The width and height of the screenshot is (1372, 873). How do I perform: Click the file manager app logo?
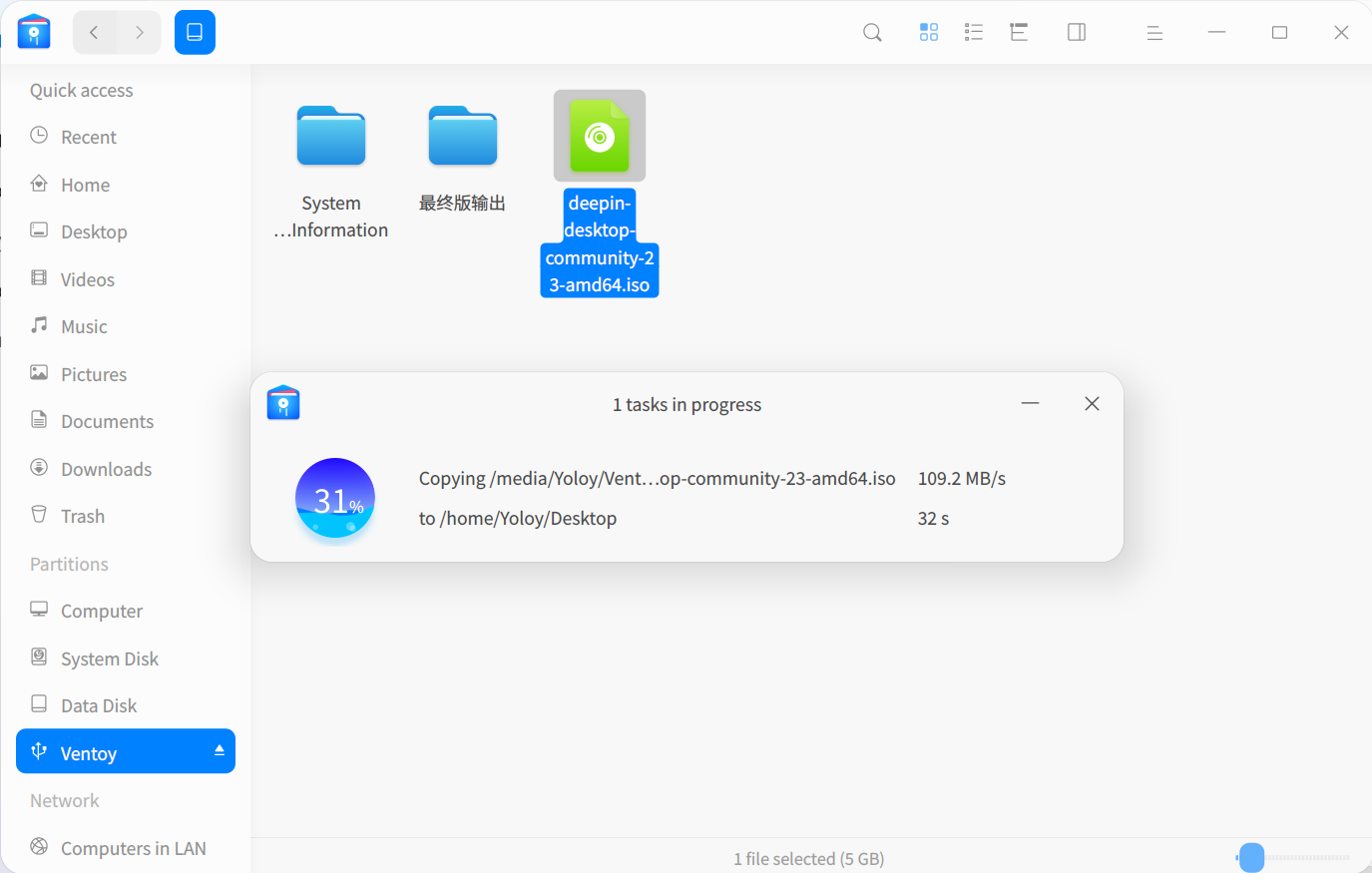click(34, 32)
